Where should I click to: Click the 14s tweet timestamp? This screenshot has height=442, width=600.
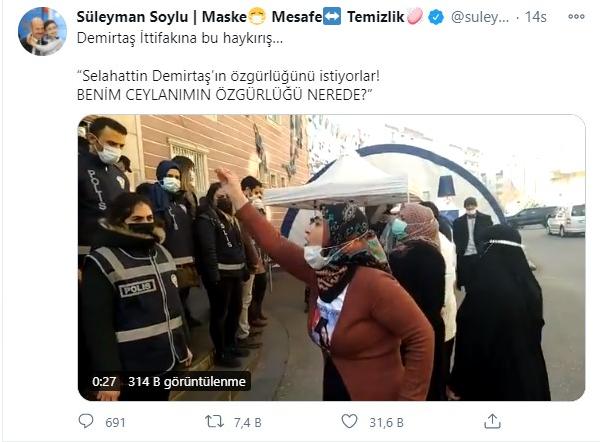(535, 17)
